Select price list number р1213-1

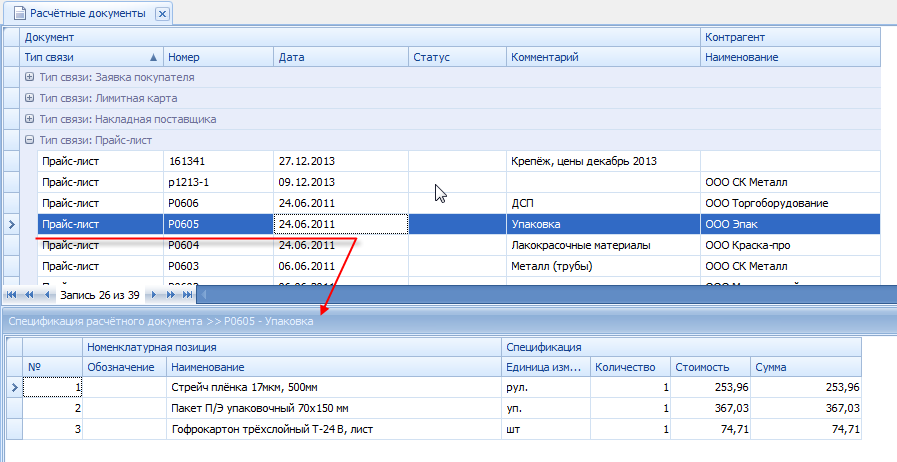pyautogui.click(x=219, y=182)
